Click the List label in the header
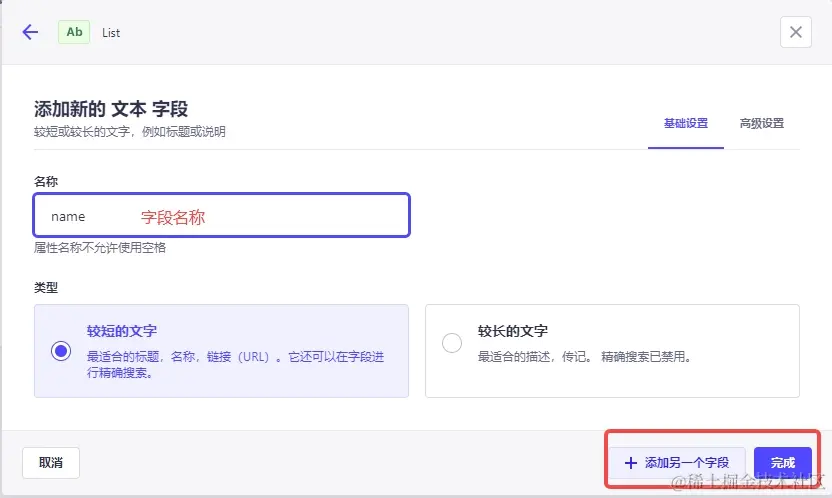This screenshot has height=498, width=832. point(111,33)
